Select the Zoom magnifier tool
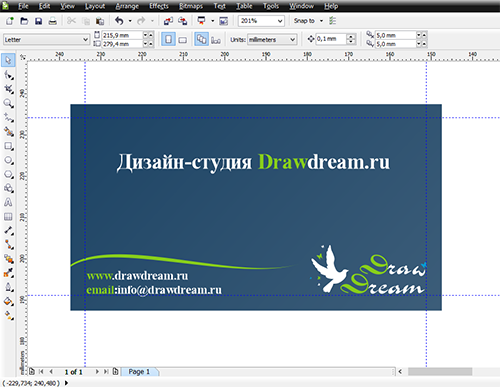 point(8,103)
